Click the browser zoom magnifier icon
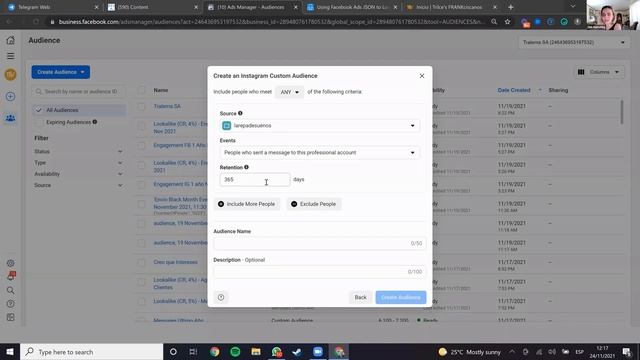Image resolution: width=640 pixels, height=360 pixels. point(494,22)
